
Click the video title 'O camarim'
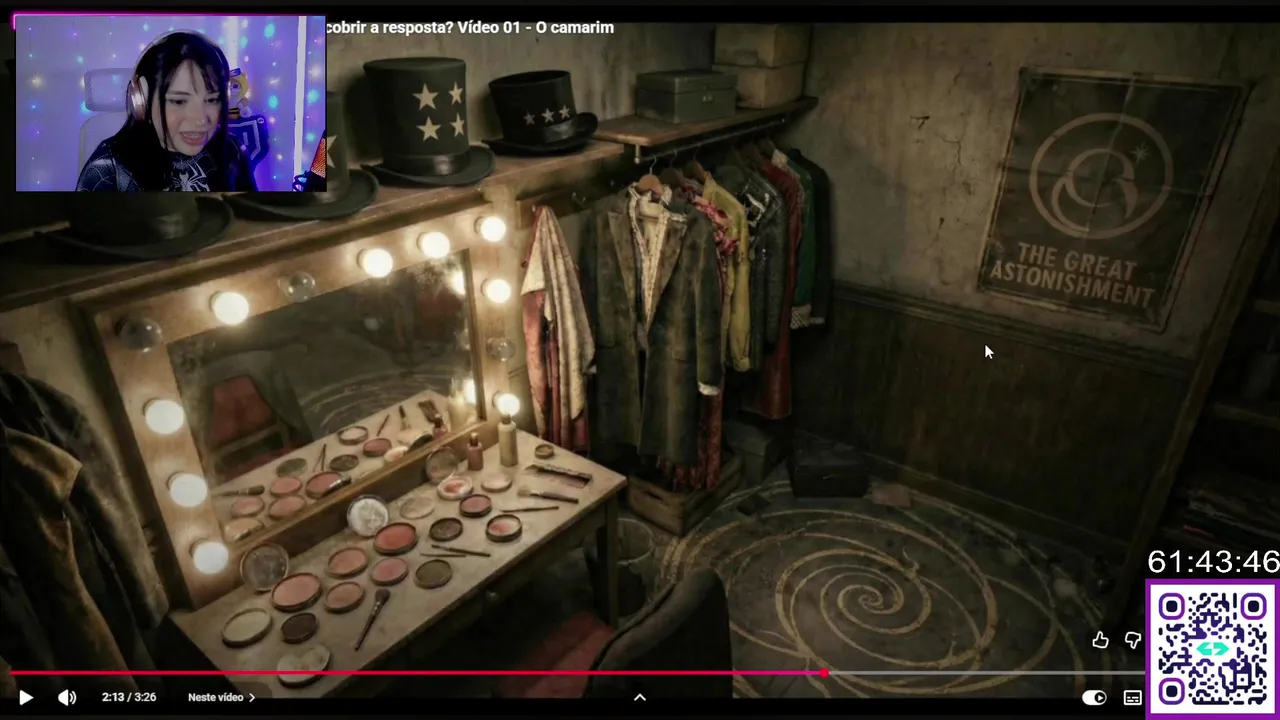click(575, 27)
